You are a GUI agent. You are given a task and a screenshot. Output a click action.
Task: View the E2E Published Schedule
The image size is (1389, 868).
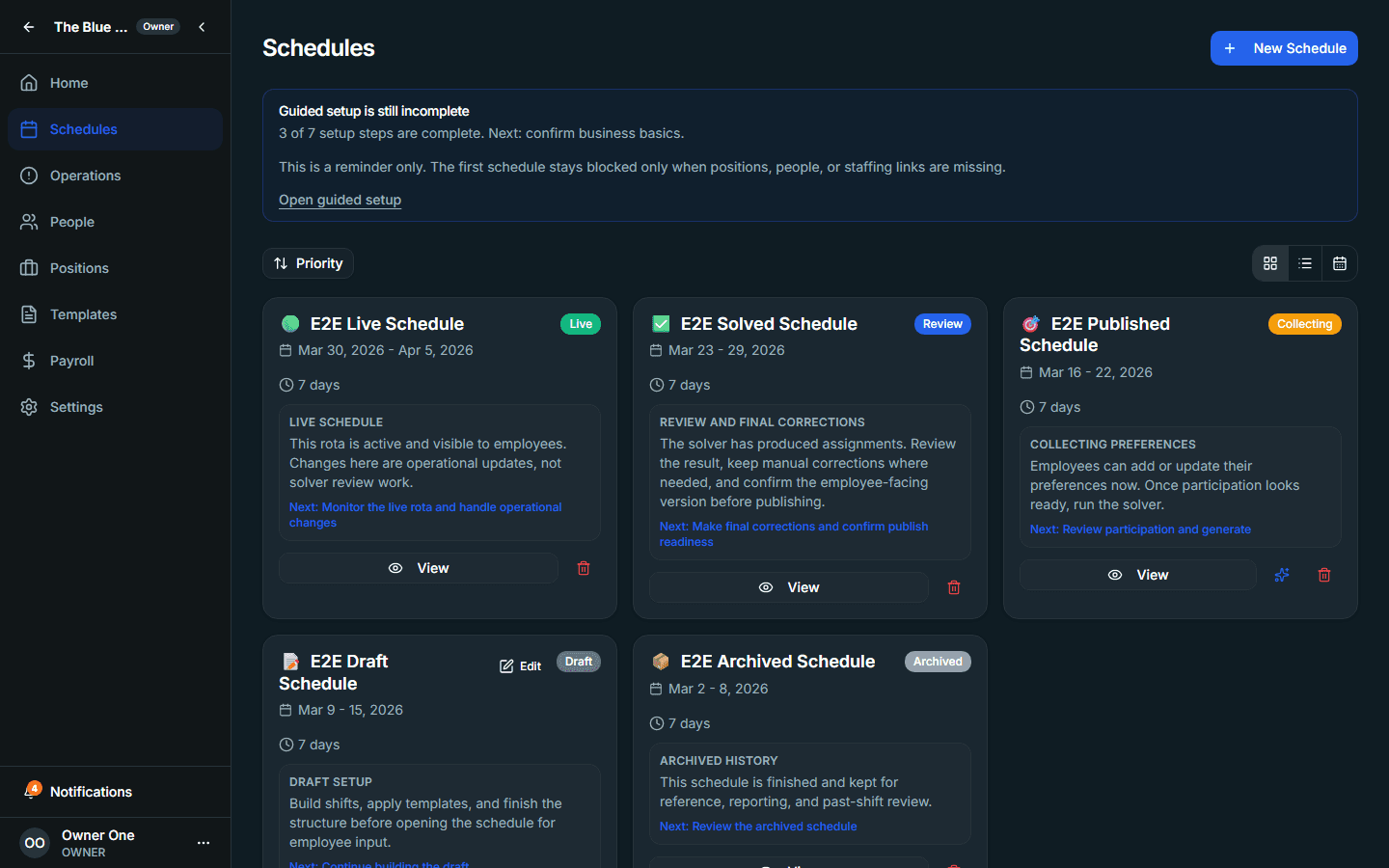tap(1138, 575)
